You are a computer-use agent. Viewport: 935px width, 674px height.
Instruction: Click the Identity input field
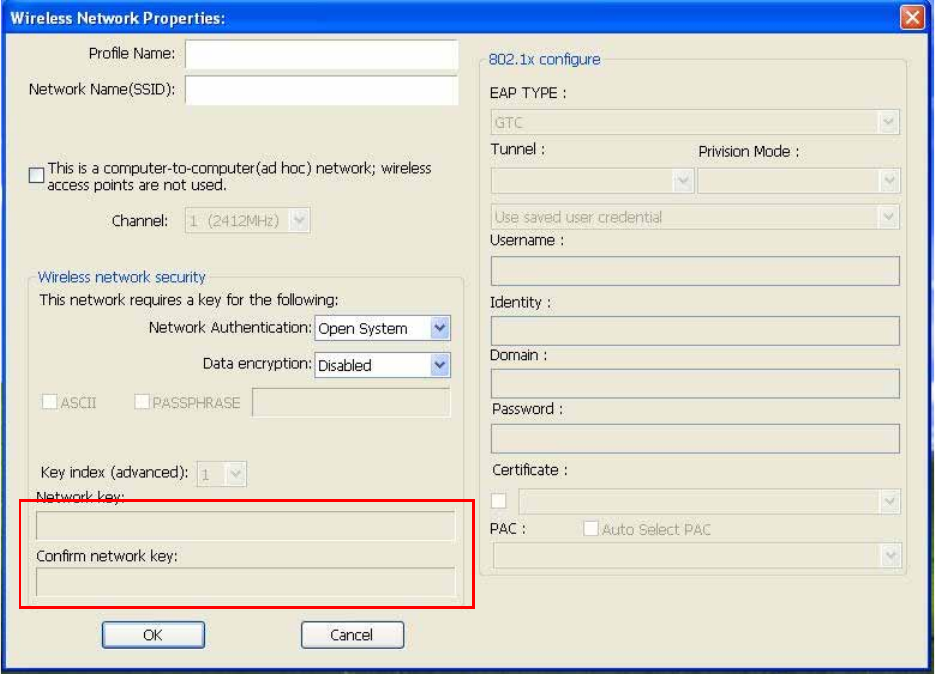click(695, 330)
